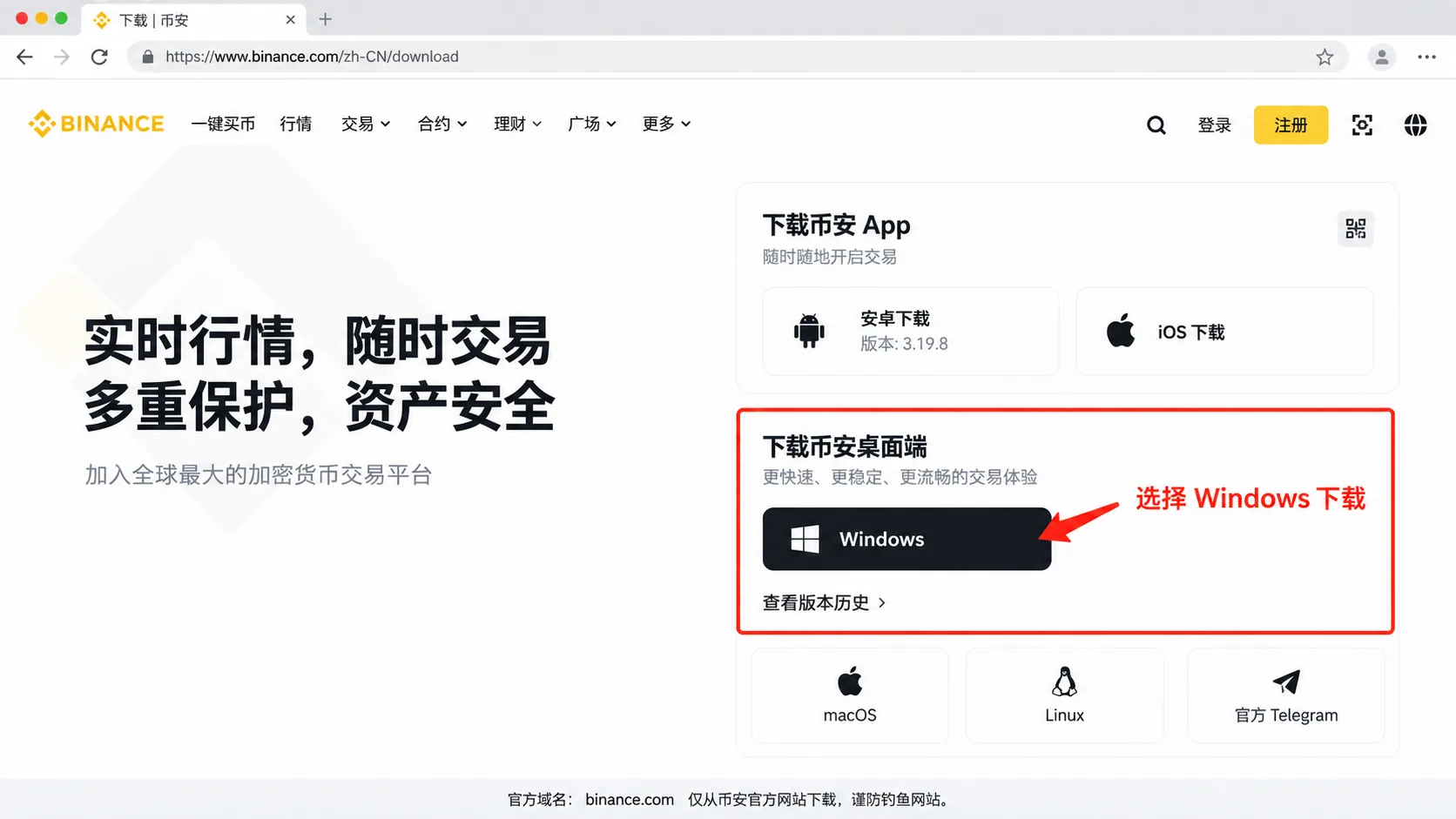The width and height of the screenshot is (1456, 819).
Task: Select the Linux penguin icon
Action: click(x=1064, y=681)
